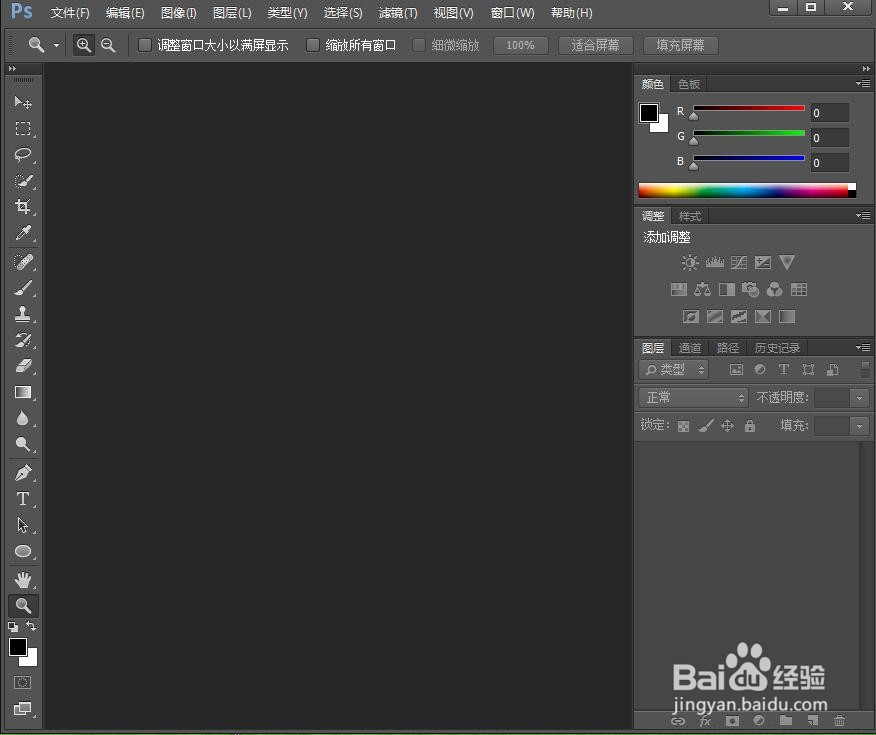Enable resize windows to fit checkbox
Image resolution: width=876 pixels, height=735 pixels.
[145, 45]
